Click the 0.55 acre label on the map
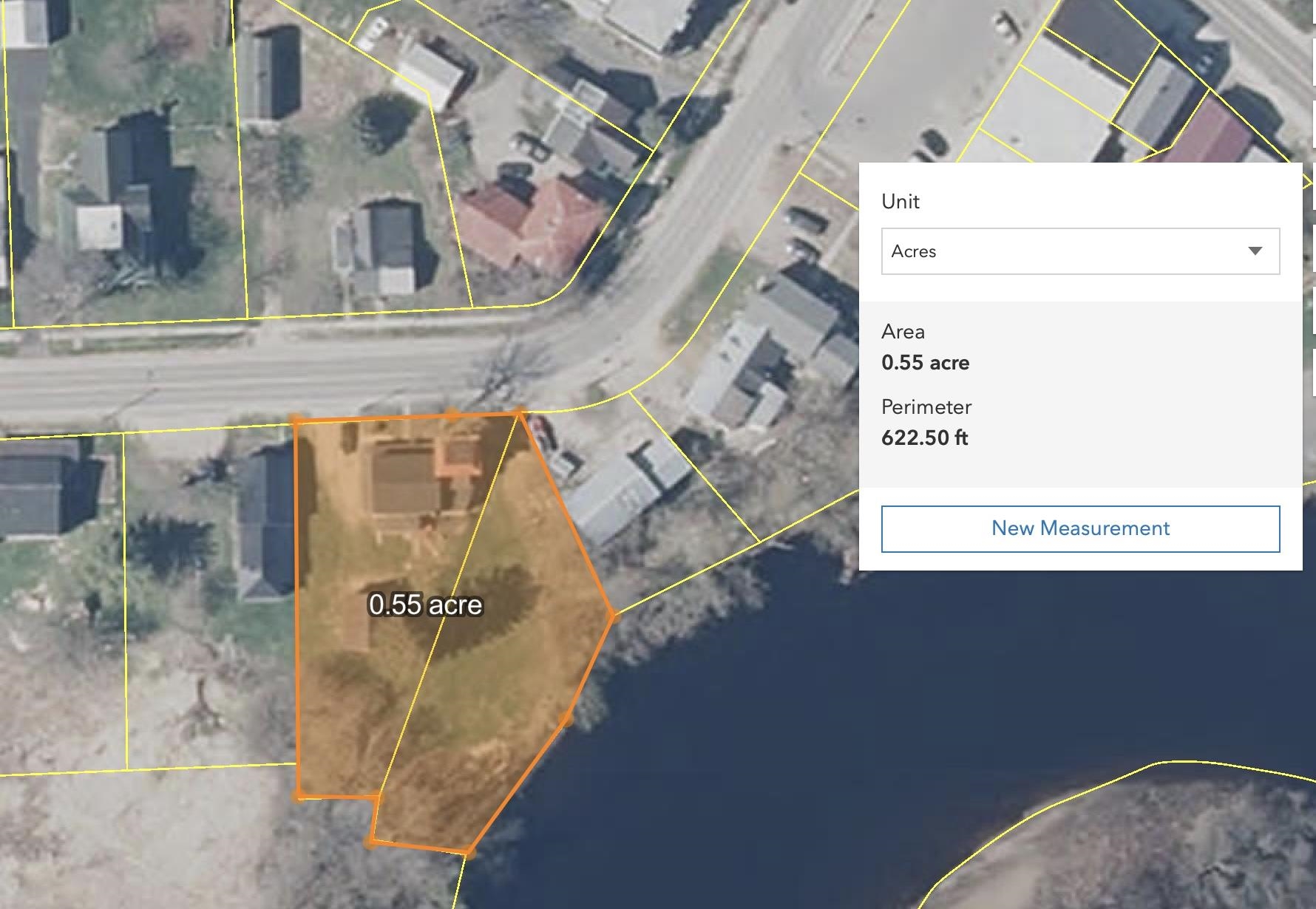The height and width of the screenshot is (909, 1316). pos(425,605)
